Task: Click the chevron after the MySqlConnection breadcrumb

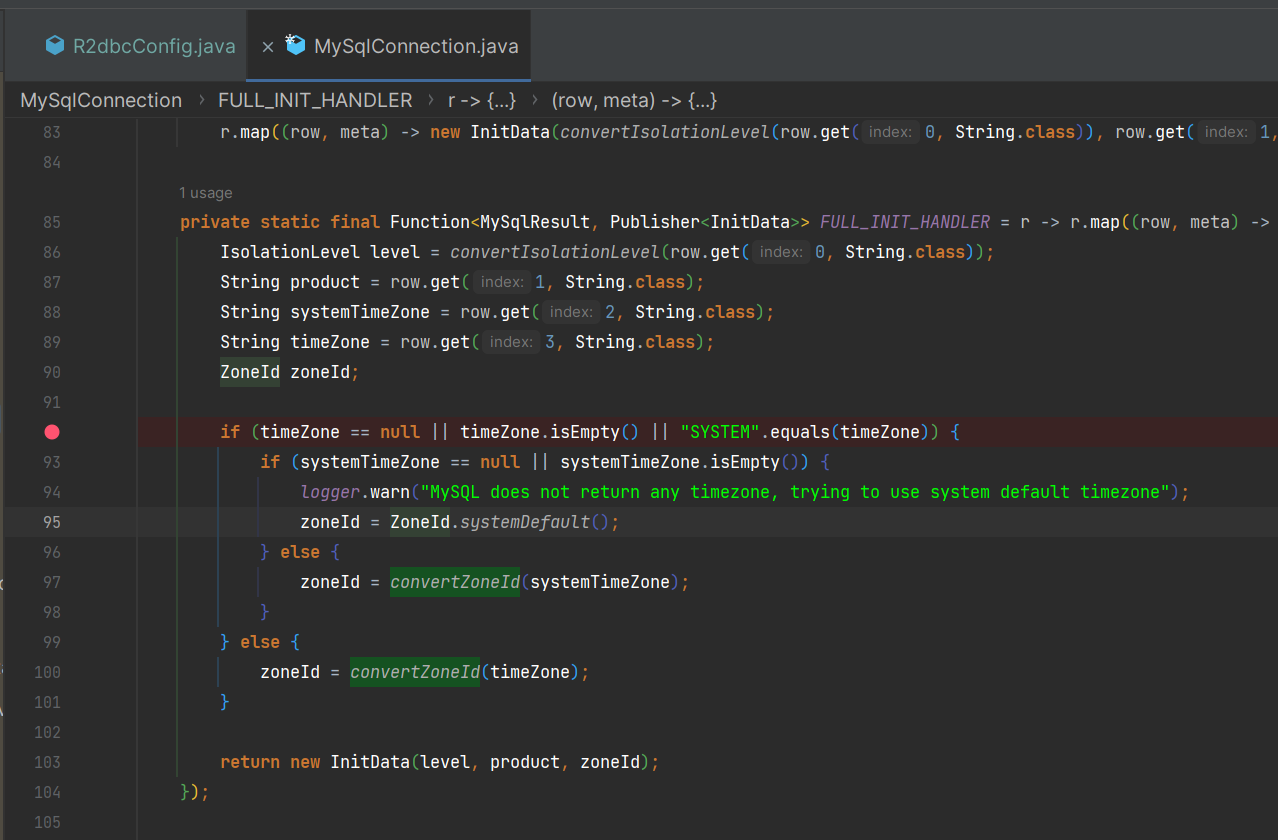Action: (199, 101)
